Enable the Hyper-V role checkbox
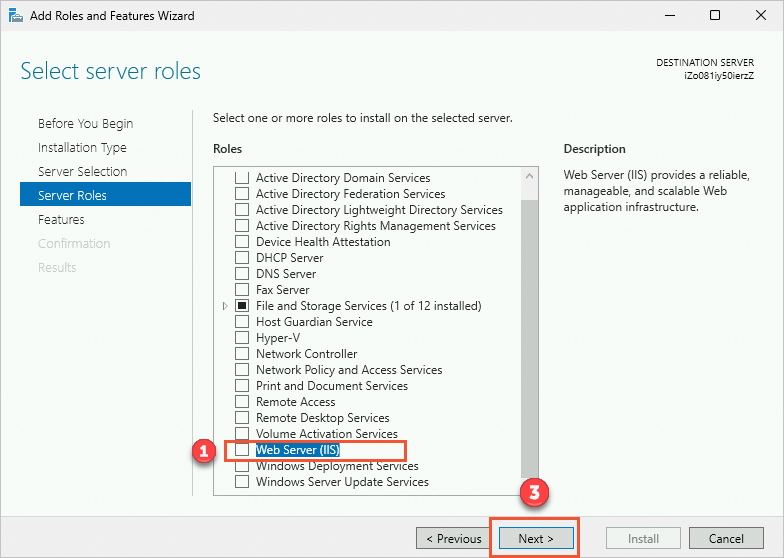The image size is (784, 558). point(242,338)
